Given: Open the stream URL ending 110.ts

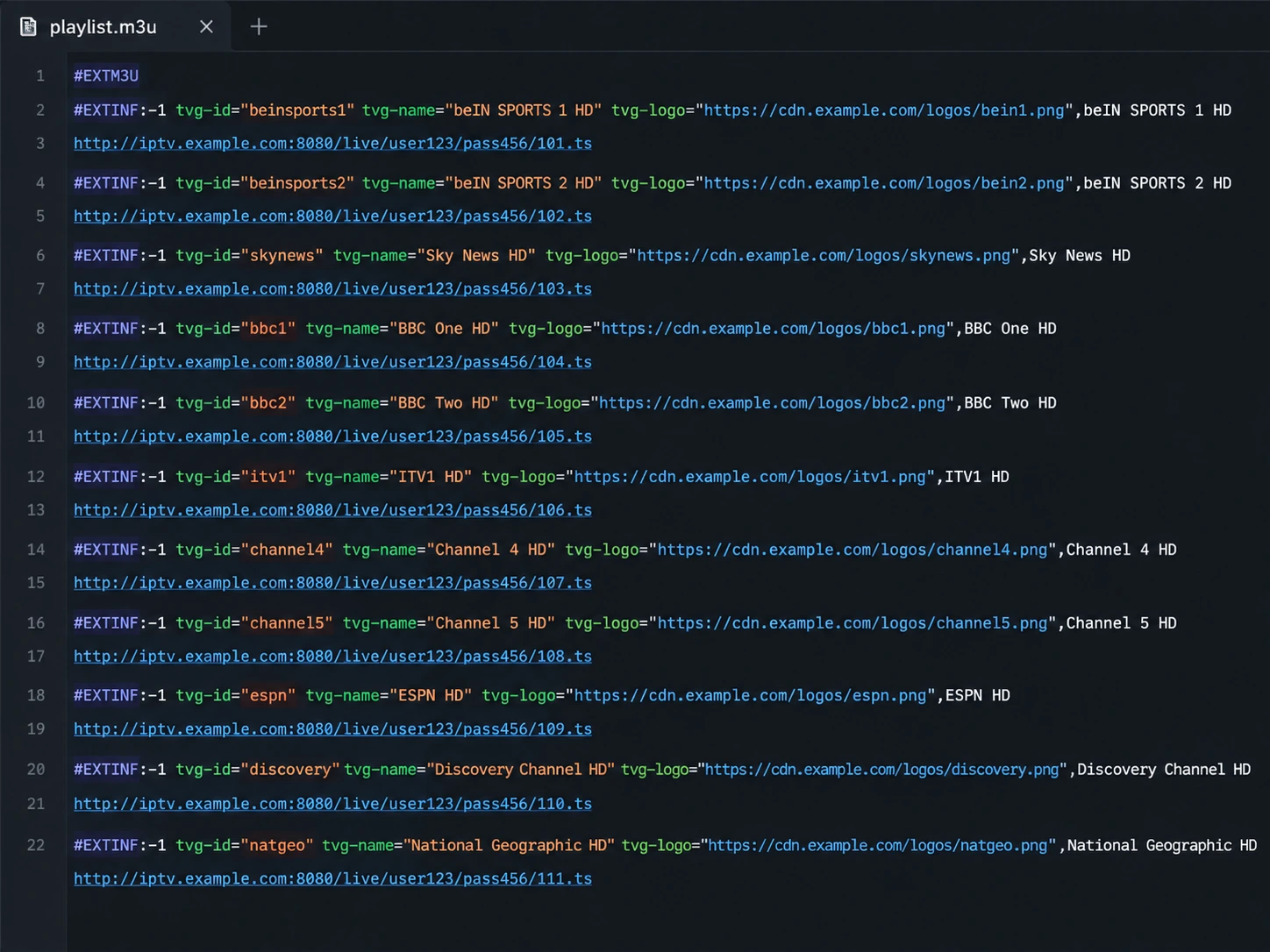Looking at the screenshot, I should point(332,803).
